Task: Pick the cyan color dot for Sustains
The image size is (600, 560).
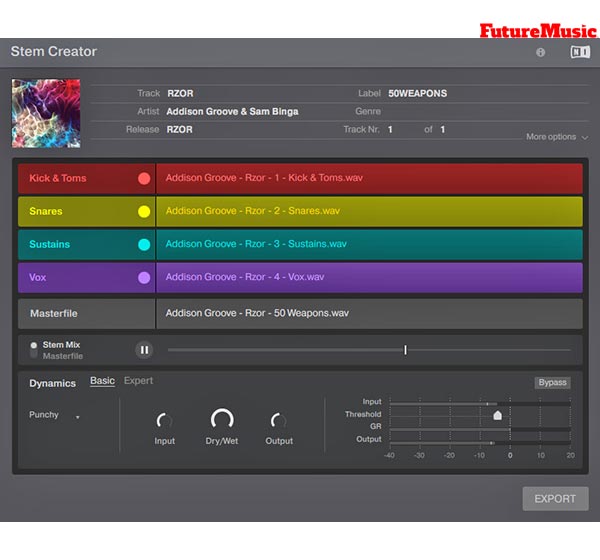Action: click(144, 245)
